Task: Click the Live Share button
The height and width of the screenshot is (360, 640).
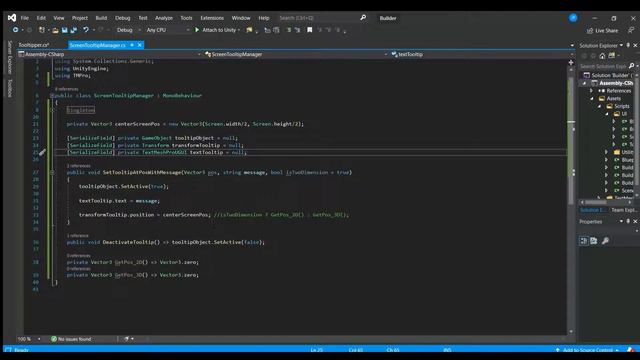Action: 602,31
